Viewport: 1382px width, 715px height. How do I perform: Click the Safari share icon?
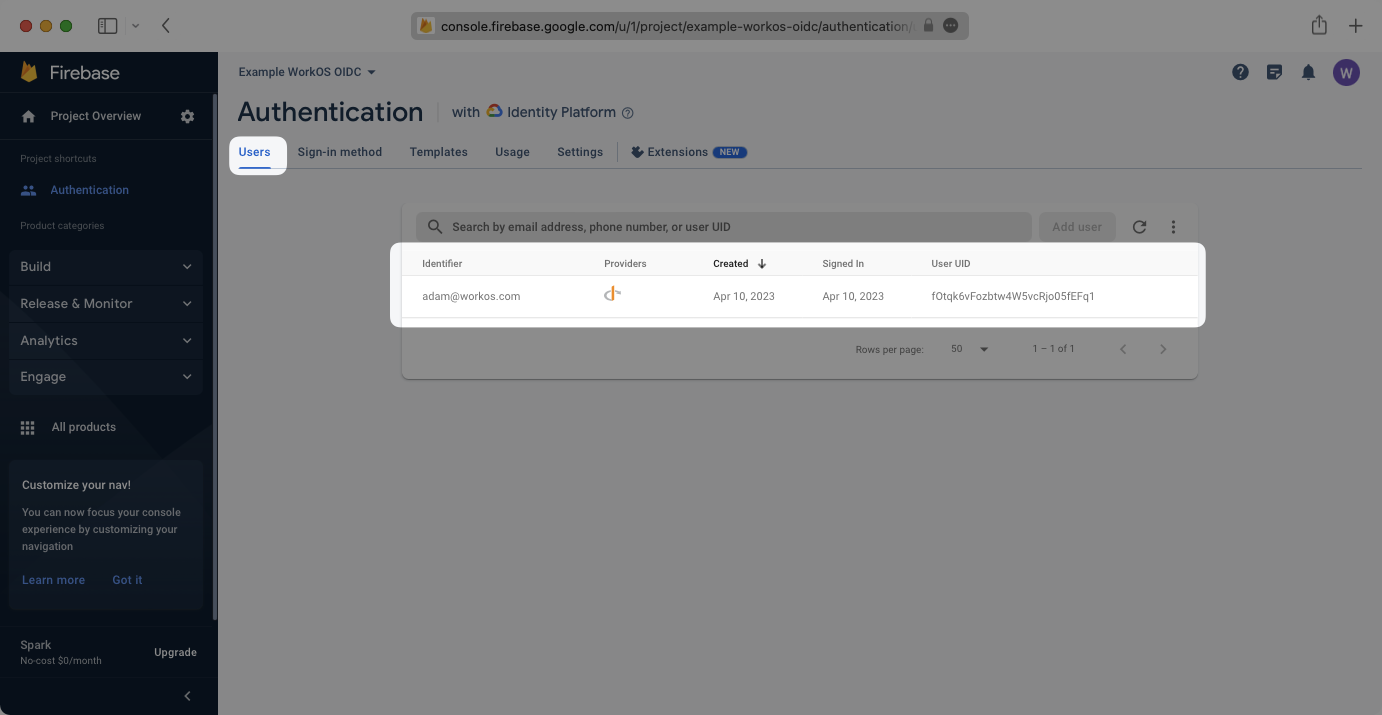point(1319,26)
